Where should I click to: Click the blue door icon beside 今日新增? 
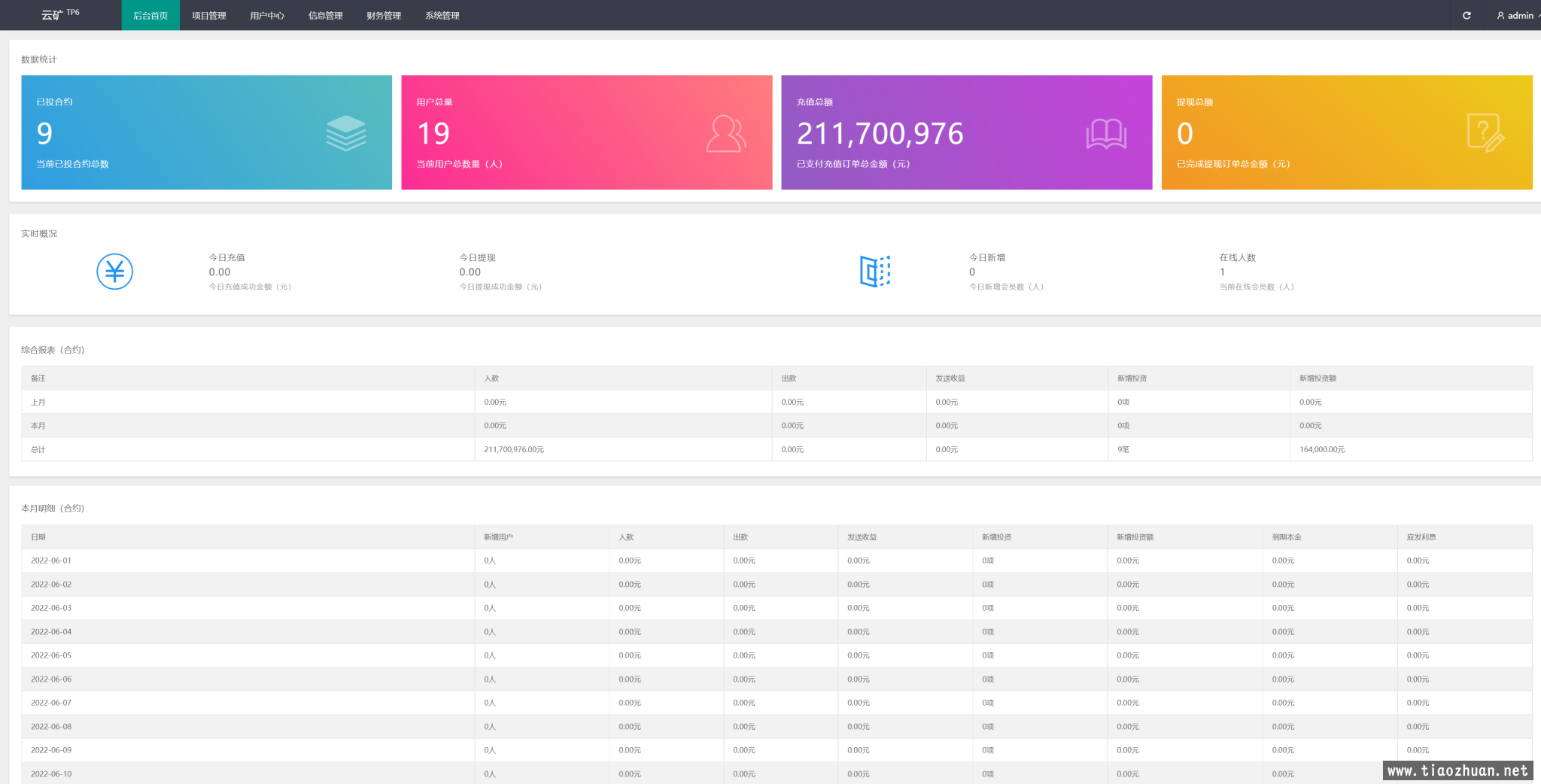coord(875,271)
